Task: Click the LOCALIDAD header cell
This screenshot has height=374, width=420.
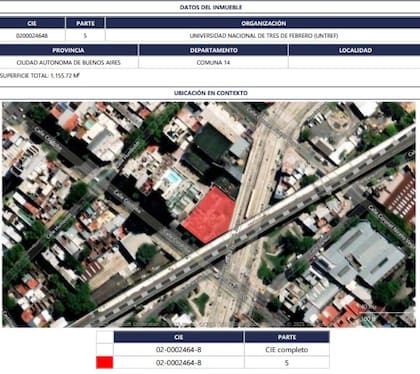Action: tap(355, 50)
